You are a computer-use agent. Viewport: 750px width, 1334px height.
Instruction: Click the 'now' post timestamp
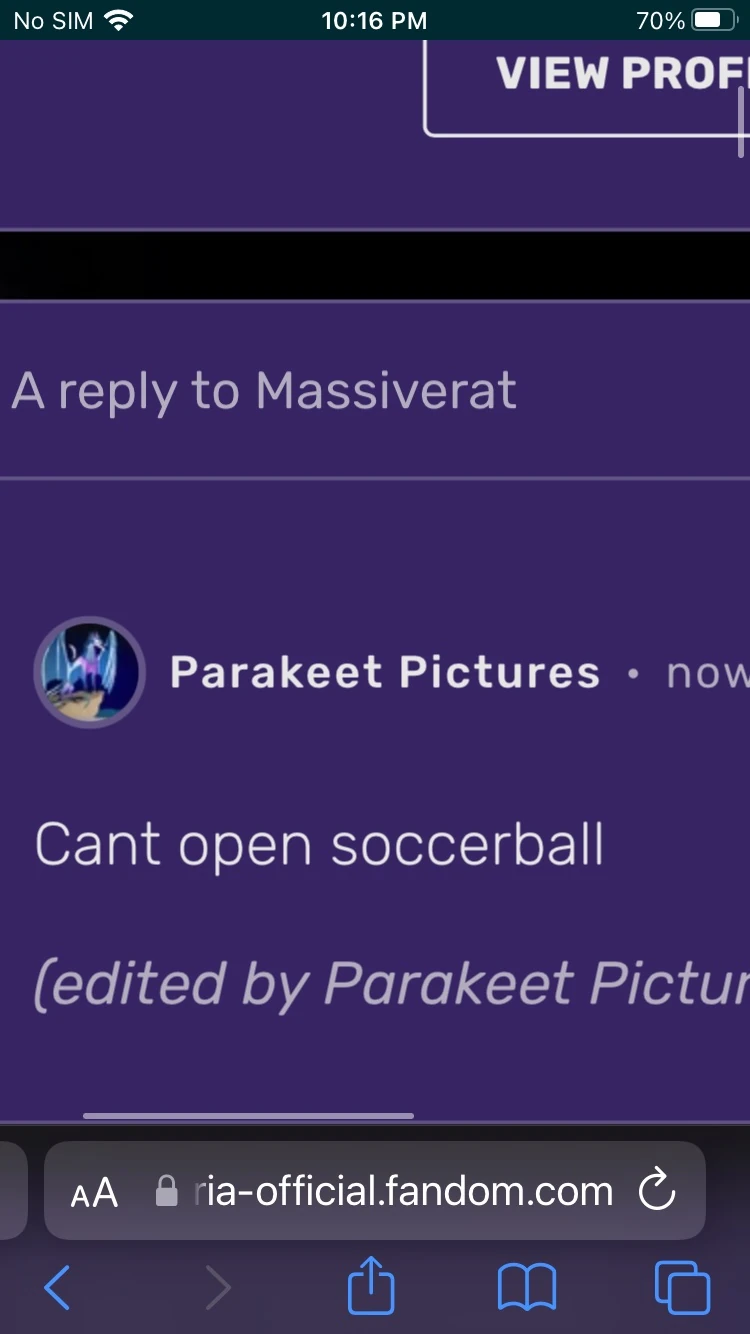(x=708, y=675)
